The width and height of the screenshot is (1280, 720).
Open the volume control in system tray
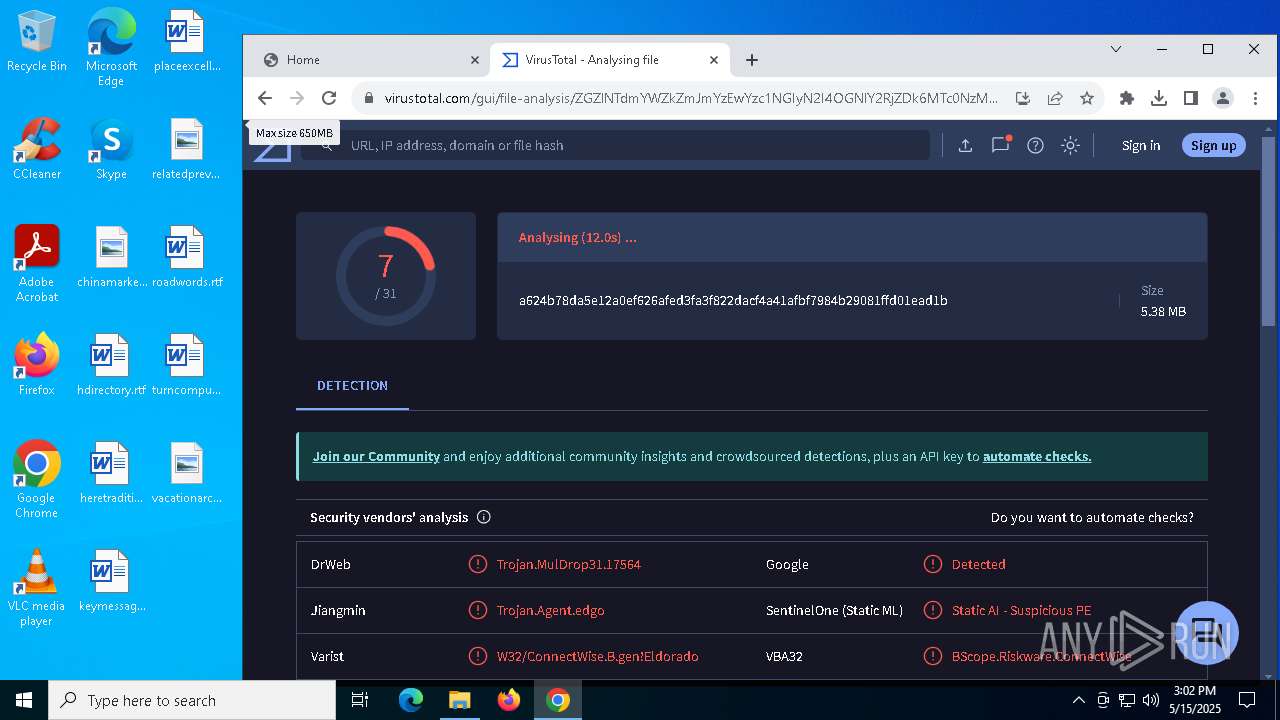coord(1151,700)
